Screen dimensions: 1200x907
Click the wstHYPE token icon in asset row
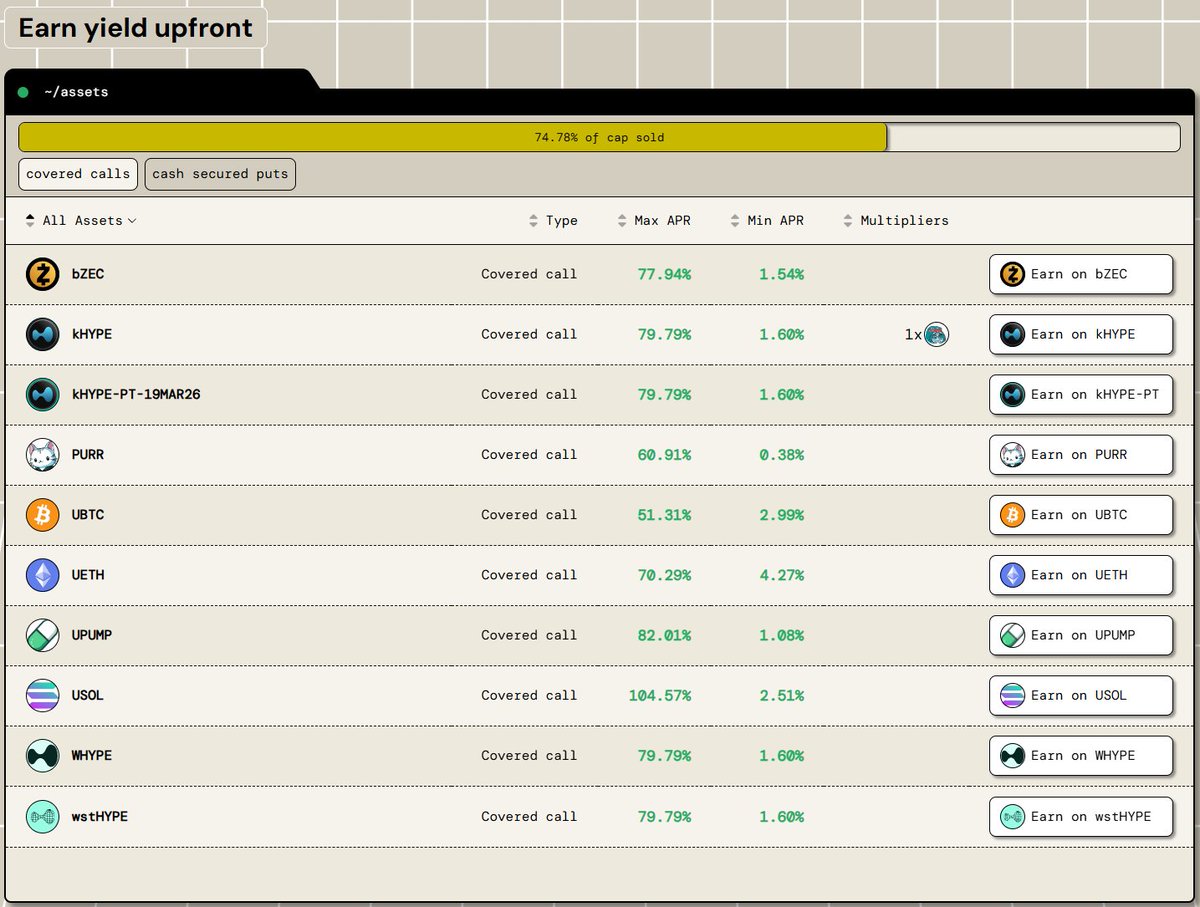point(43,816)
